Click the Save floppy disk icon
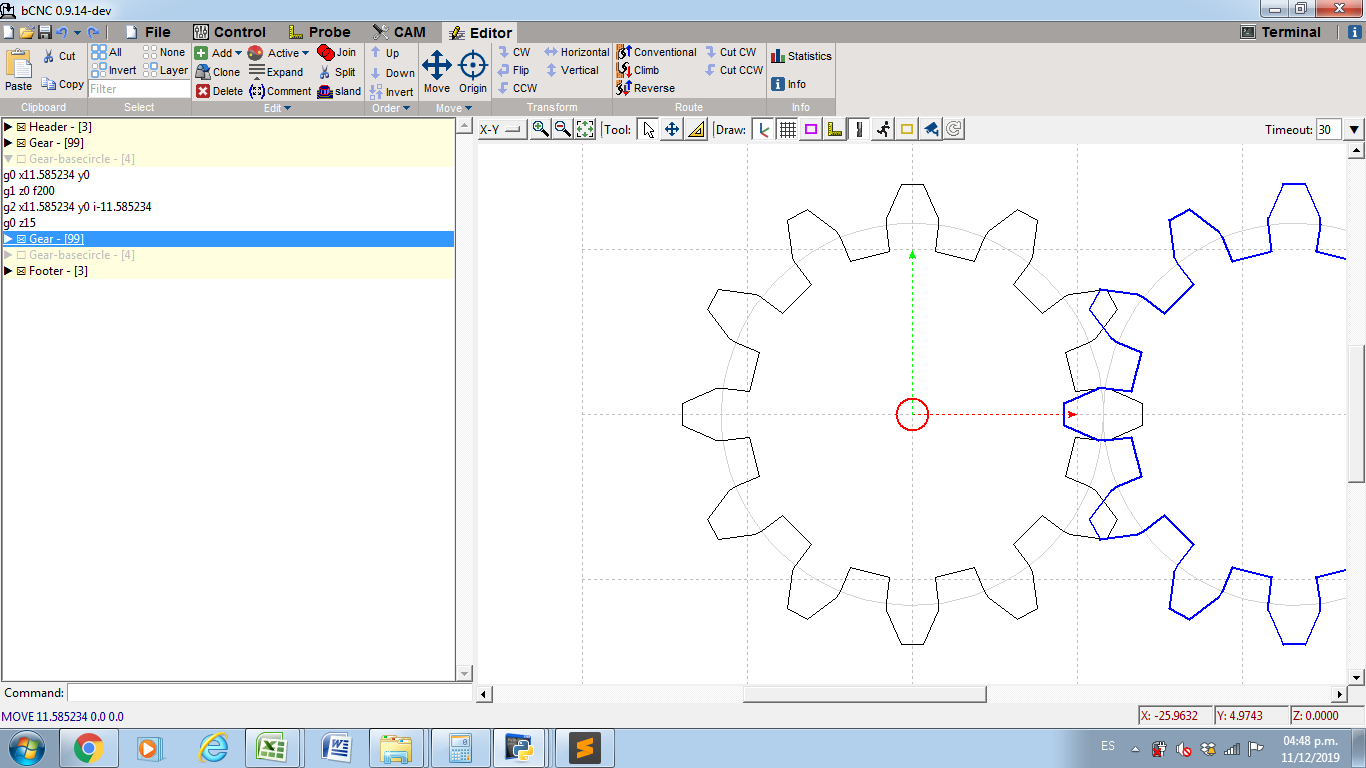 pyautogui.click(x=44, y=32)
